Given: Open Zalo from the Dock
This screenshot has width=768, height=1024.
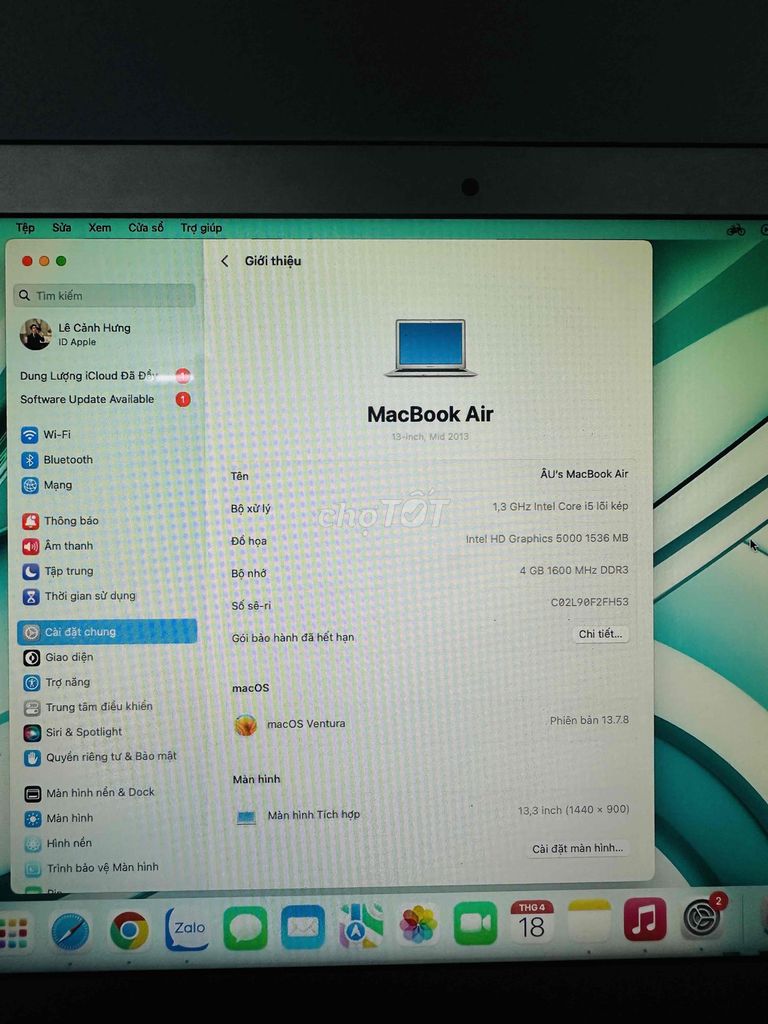Looking at the screenshot, I should tap(186, 929).
